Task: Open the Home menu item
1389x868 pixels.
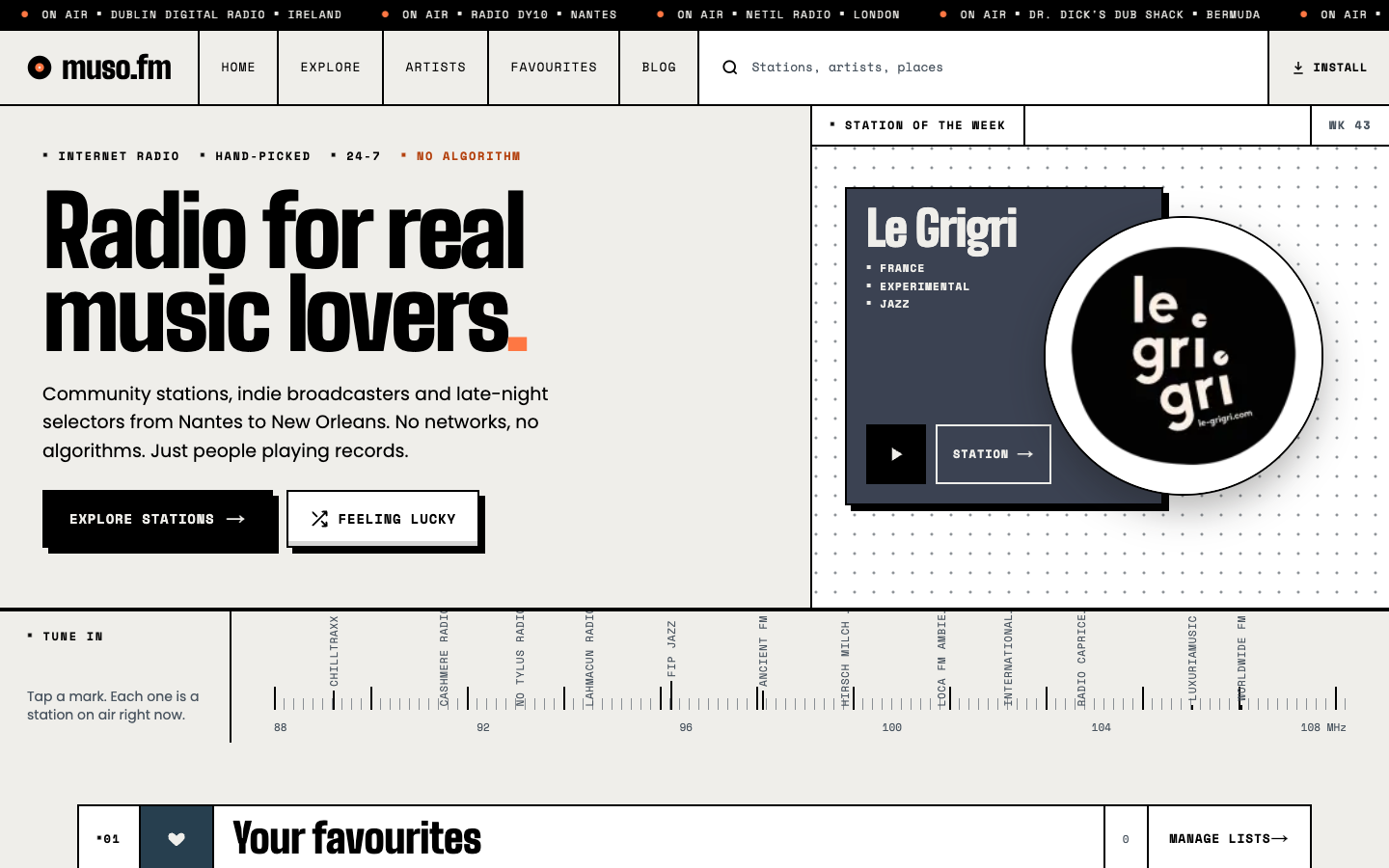Action: pyautogui.click(x=238, y=68)
